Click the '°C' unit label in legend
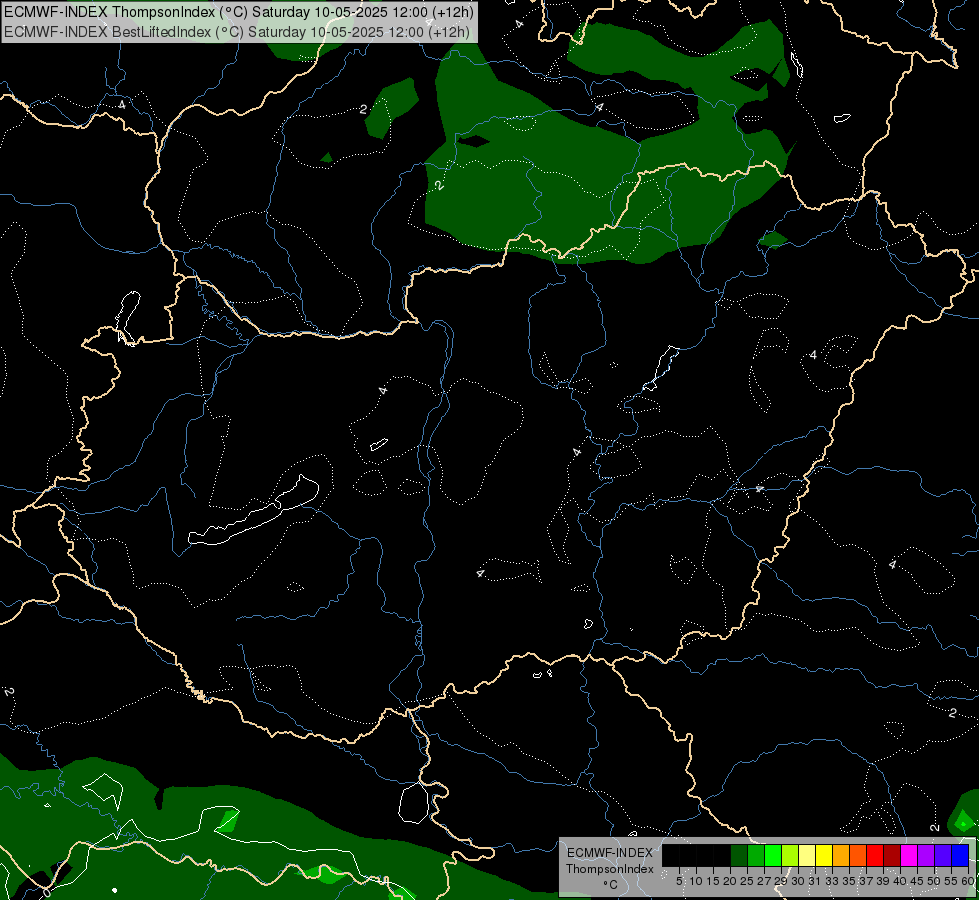The height and width of the screenshot is (900, 979). [x=610, y=884]
